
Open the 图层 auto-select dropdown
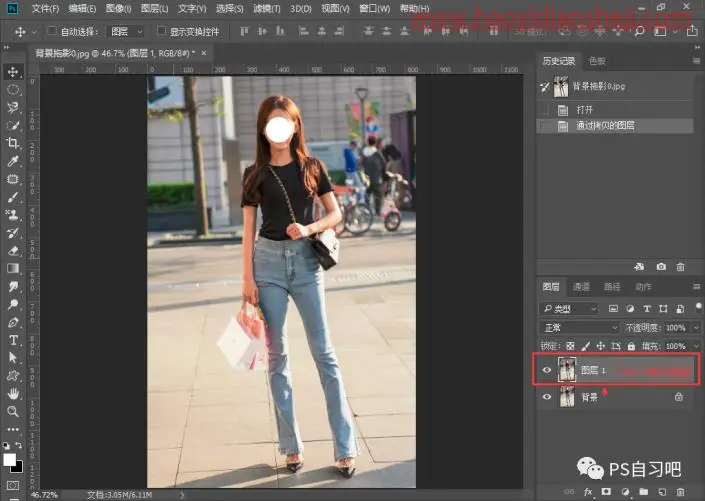click(126, 31)
